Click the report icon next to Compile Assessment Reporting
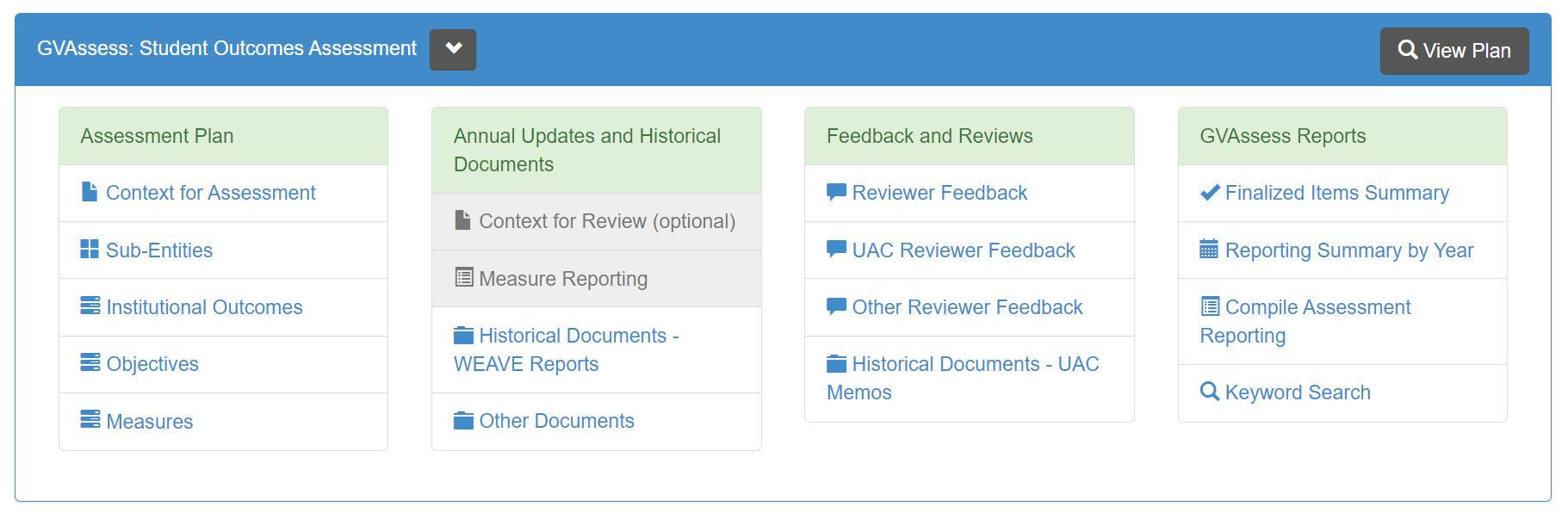 [x=1209, y=307]
